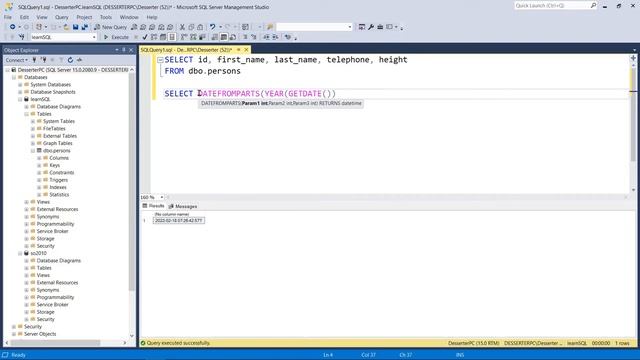Viewport: 640px width, 360px height.
Task: Open the Project menu
Action: click(84, 17)
